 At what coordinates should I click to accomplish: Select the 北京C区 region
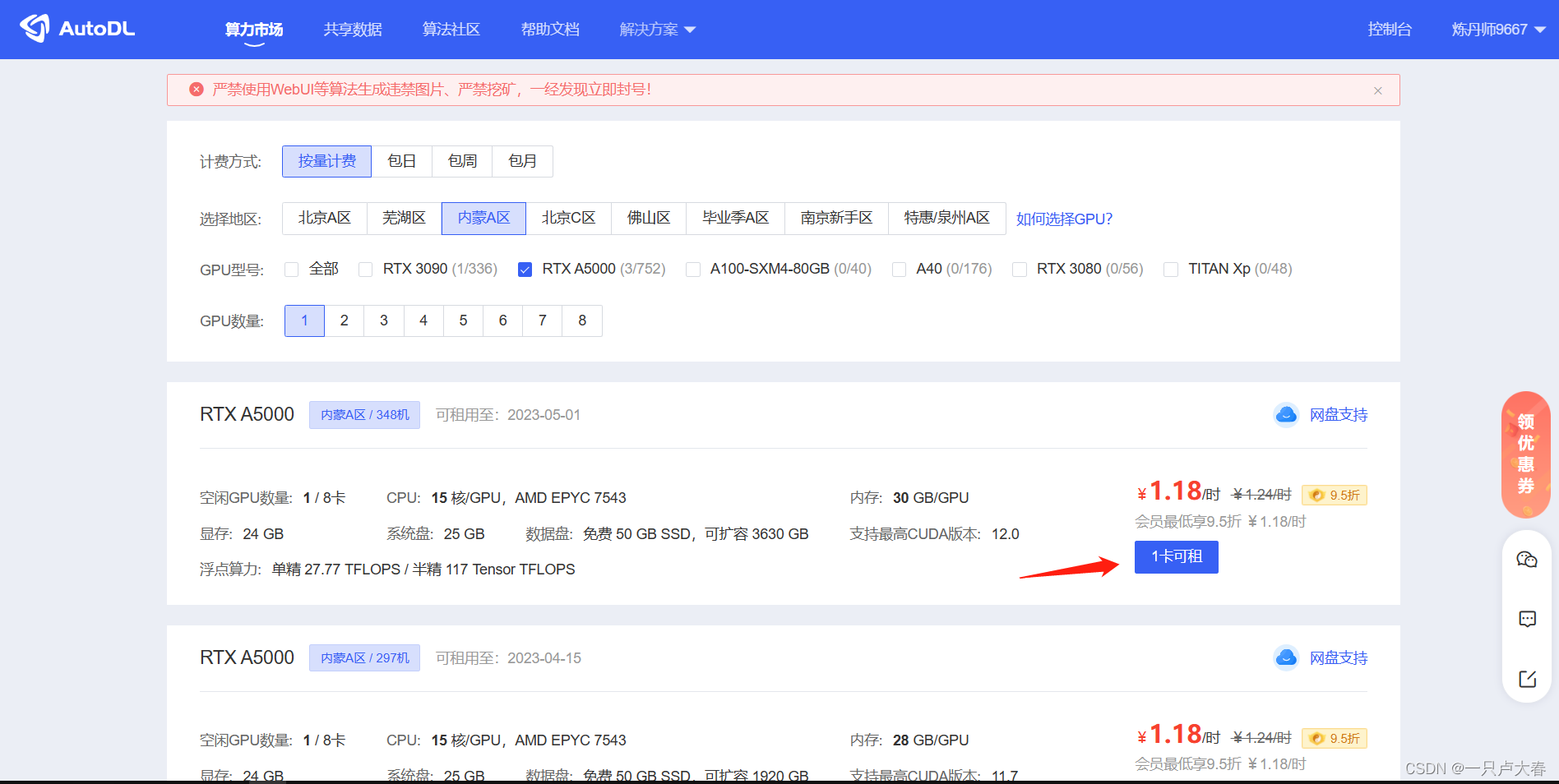[569, 218]
